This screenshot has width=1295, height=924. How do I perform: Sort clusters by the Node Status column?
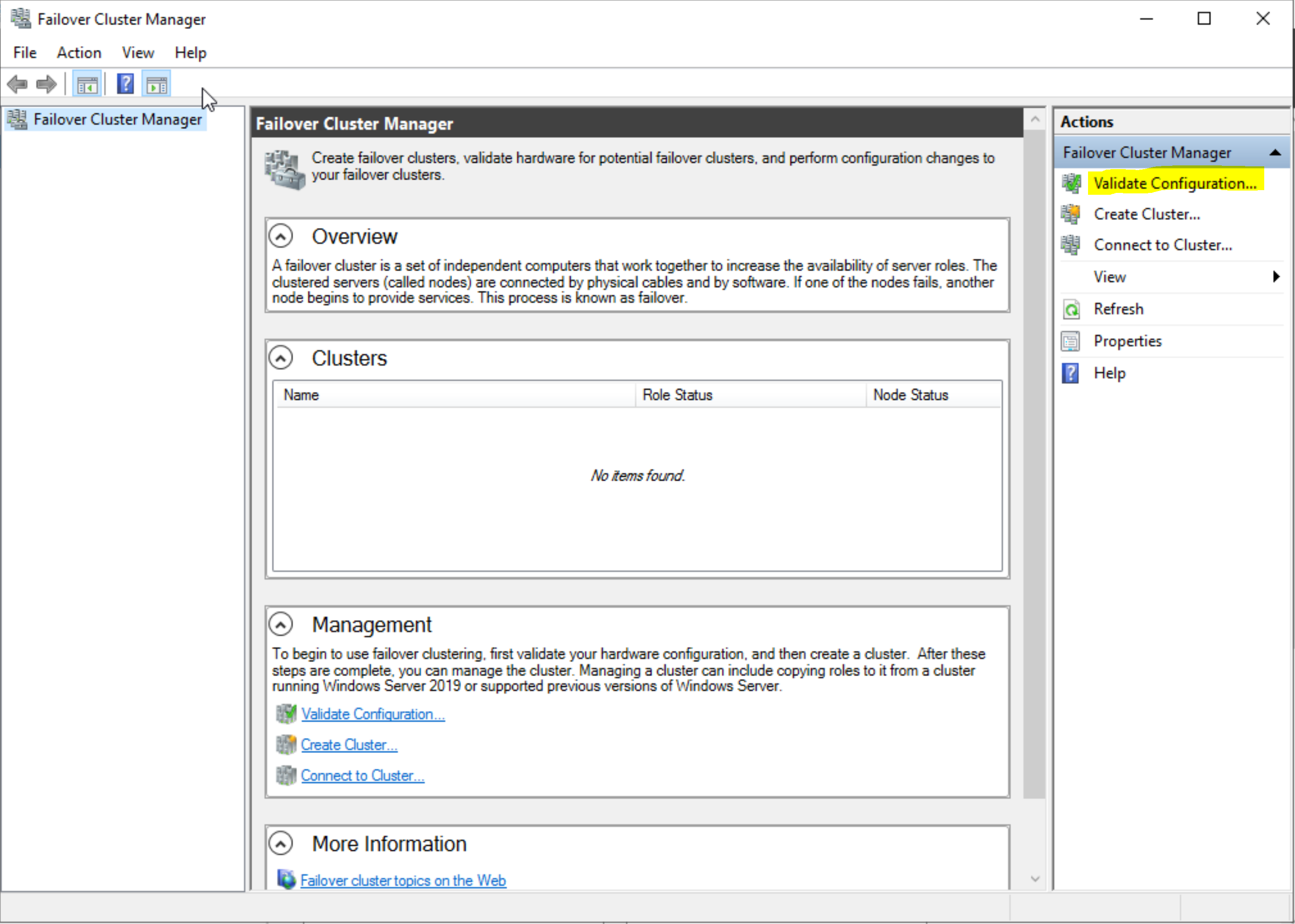click(934, 395)
